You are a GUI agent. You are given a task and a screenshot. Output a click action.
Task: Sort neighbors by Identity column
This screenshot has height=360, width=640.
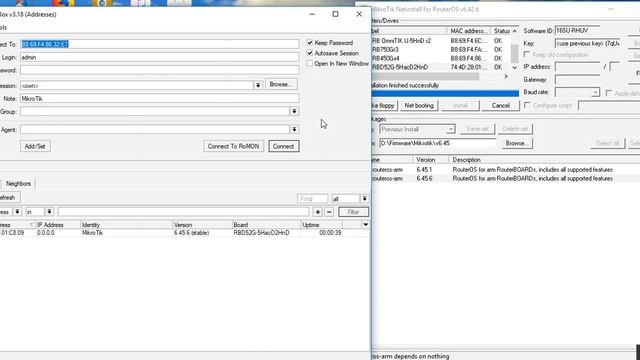[127, 225]
